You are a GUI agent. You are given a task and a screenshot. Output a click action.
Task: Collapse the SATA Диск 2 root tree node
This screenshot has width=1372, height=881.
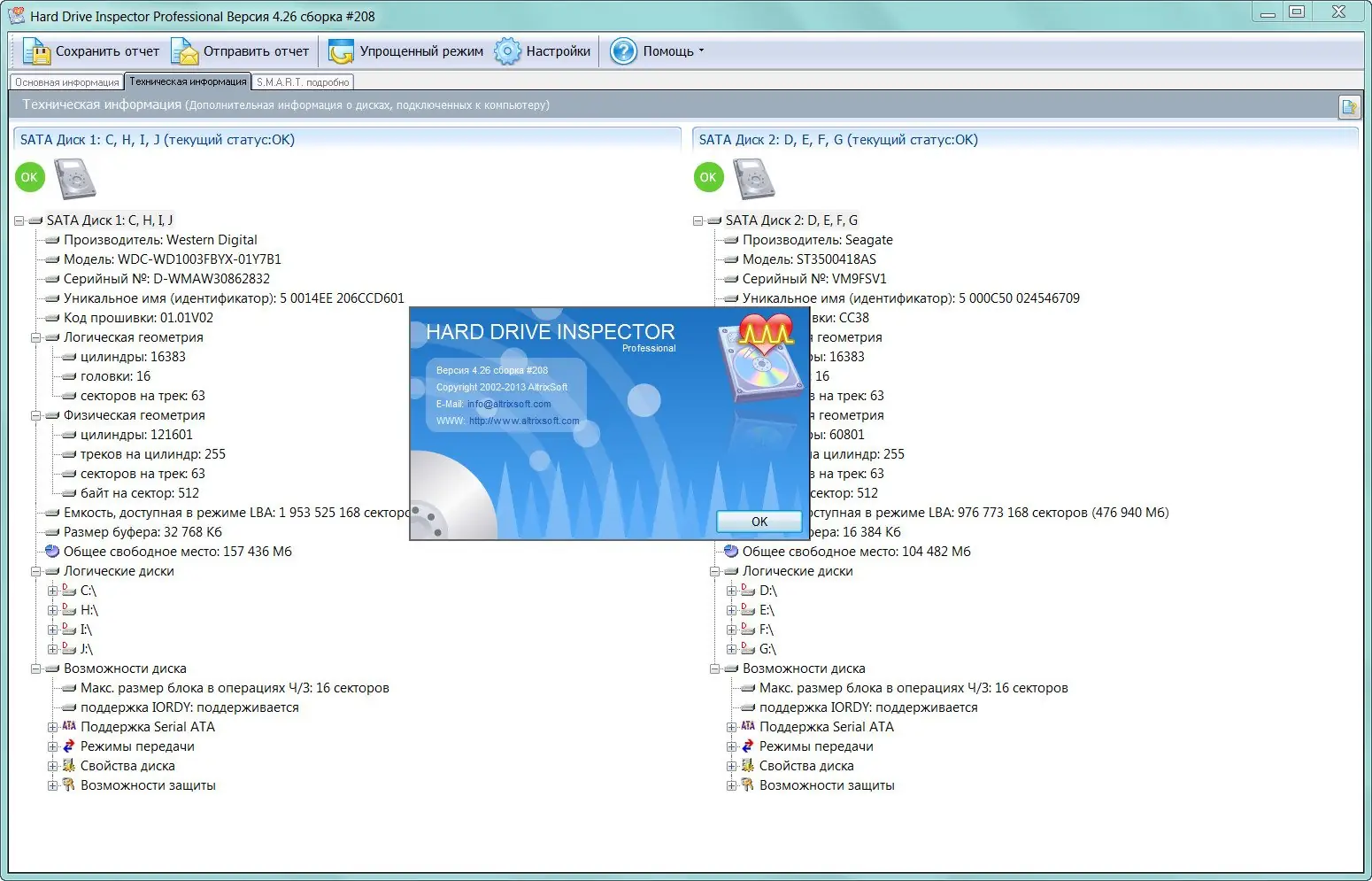698,220
